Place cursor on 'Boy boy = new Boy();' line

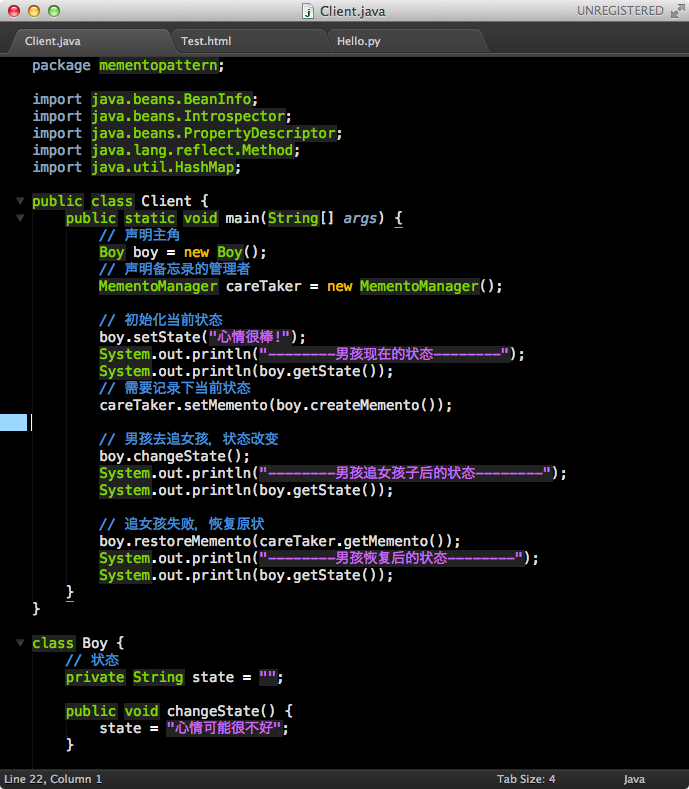click(182, 252)
